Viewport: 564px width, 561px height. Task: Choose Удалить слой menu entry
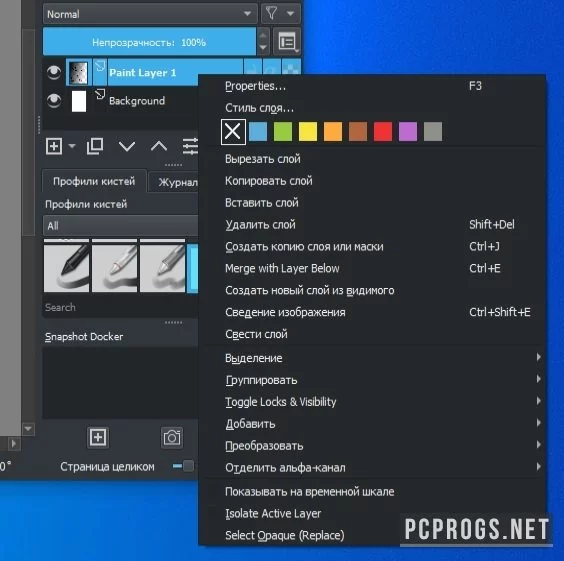372,225
